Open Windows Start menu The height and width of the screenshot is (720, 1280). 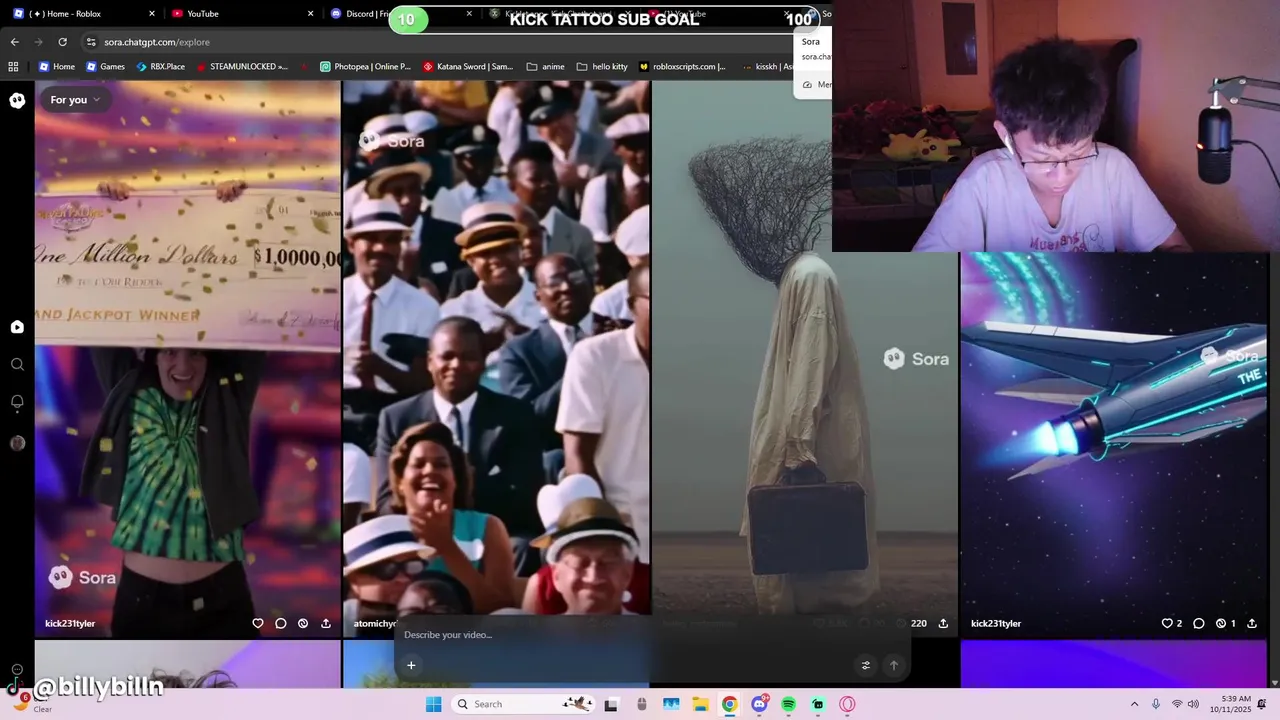point(433,704)
